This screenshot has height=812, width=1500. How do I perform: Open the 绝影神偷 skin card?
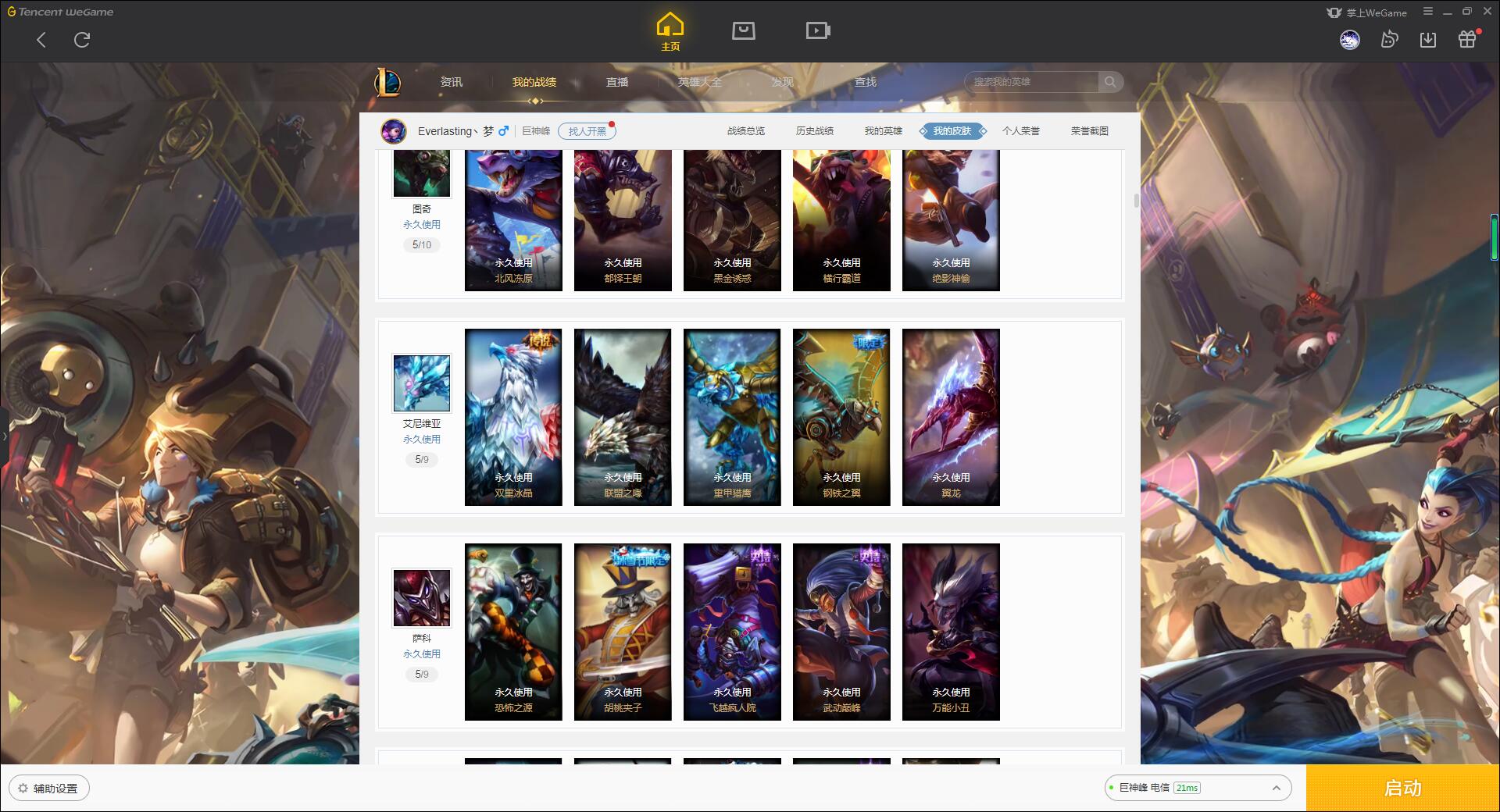(x=951, y=220)
